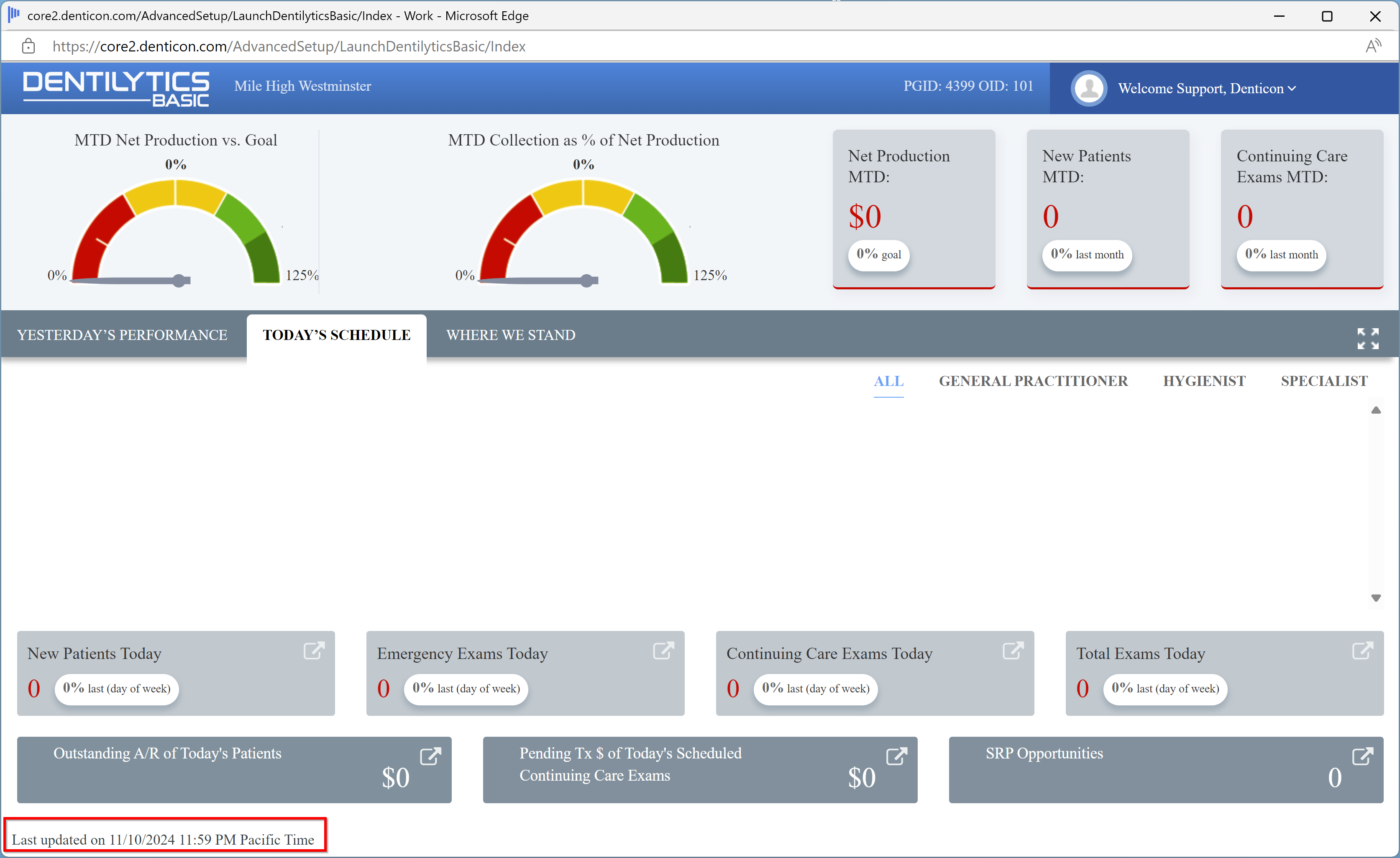The height and width of the screenshot is (858, 1400).
Task: Click the Edge app icon in title bar
Action: pos(14,15)
